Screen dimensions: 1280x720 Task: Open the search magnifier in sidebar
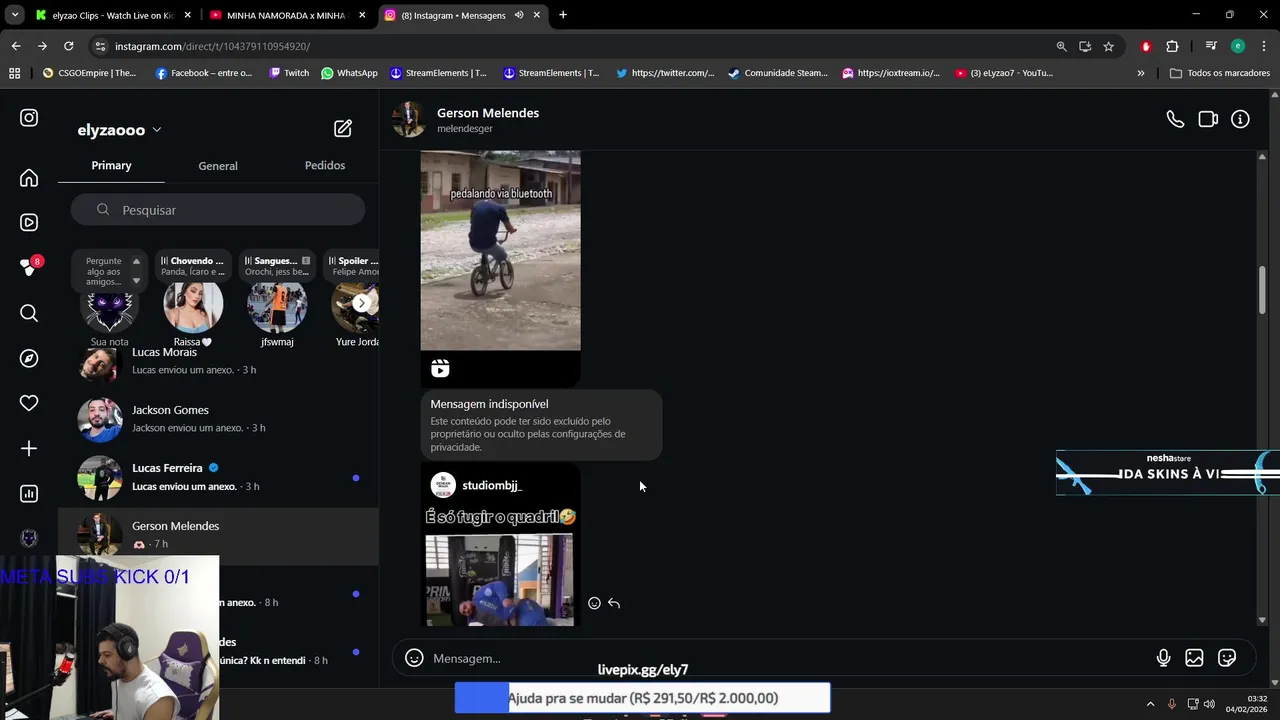tap(29, 313)
